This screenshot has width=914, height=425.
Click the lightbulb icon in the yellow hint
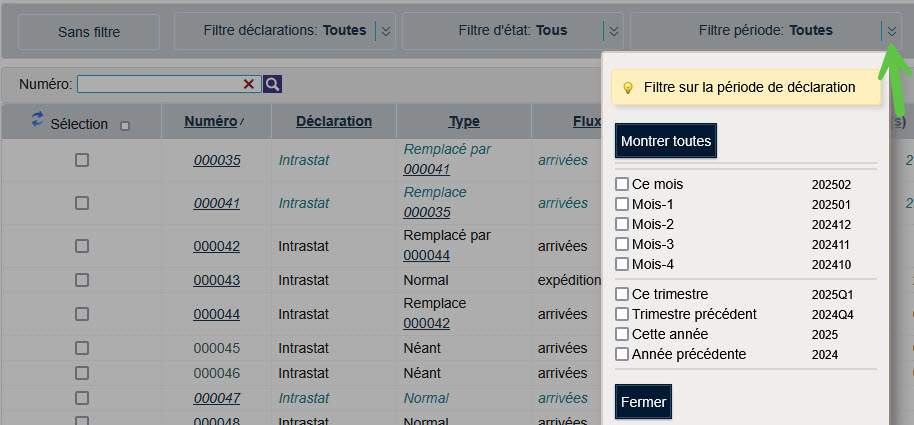[x=628, y=88]
